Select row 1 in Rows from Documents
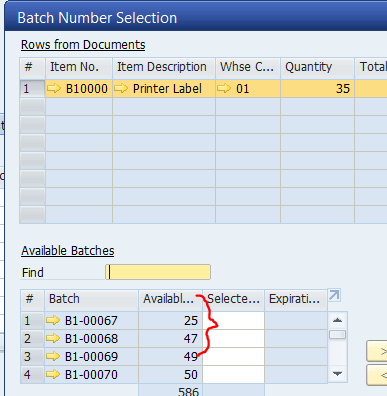Image resolution: width=387 pixels, height=396 pixels. point(32,89)
